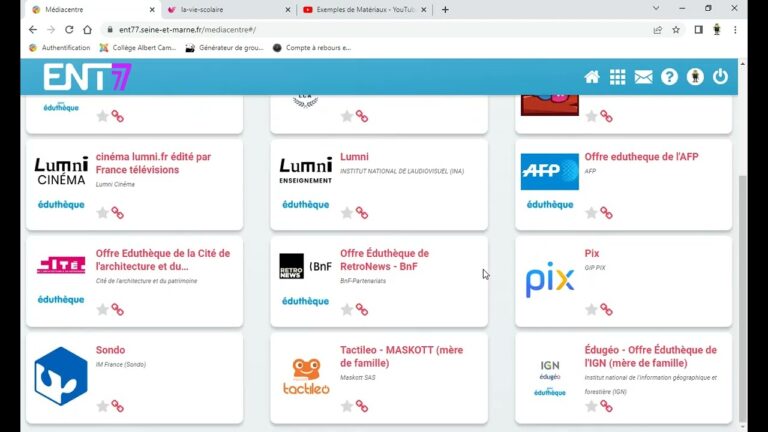Image resolution: width=768 pixels, height=432 pixels.
Task: Reload the current page
Action: point(69,30)
